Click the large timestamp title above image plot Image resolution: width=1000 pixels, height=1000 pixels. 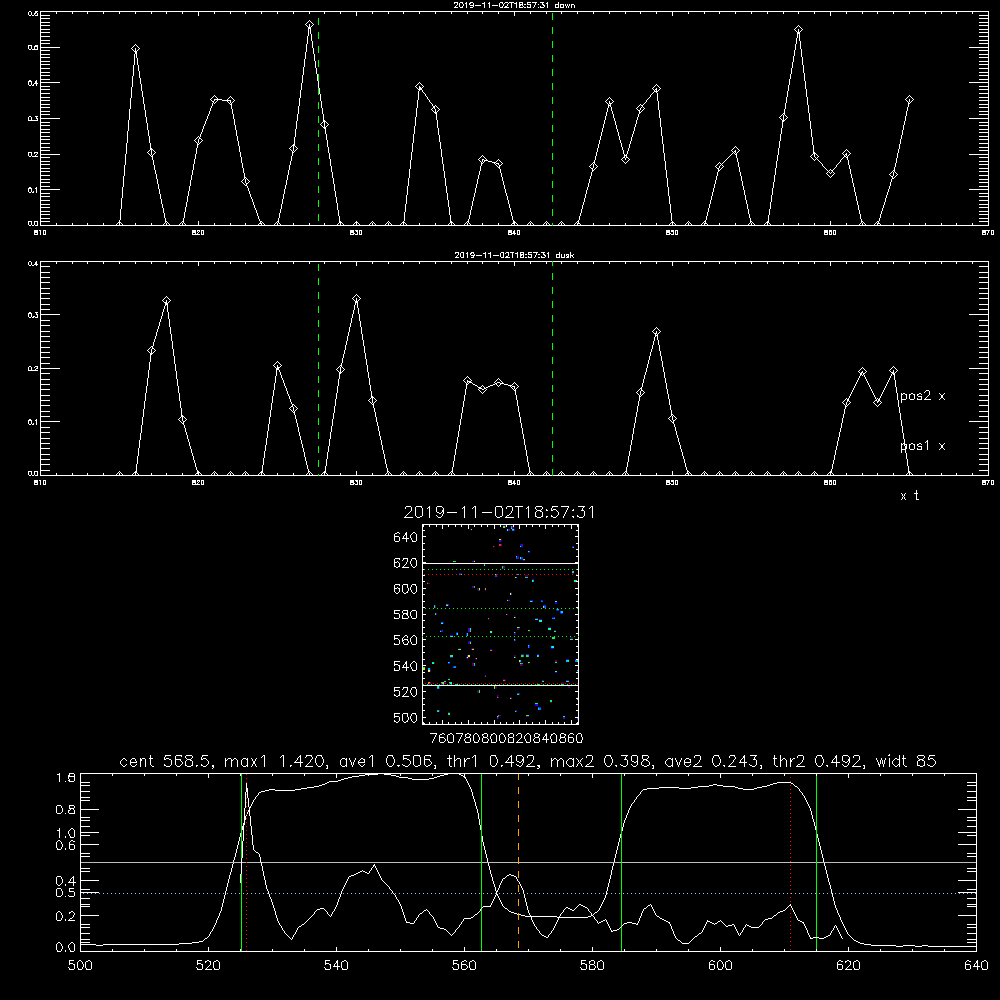(x=499, y=512)
